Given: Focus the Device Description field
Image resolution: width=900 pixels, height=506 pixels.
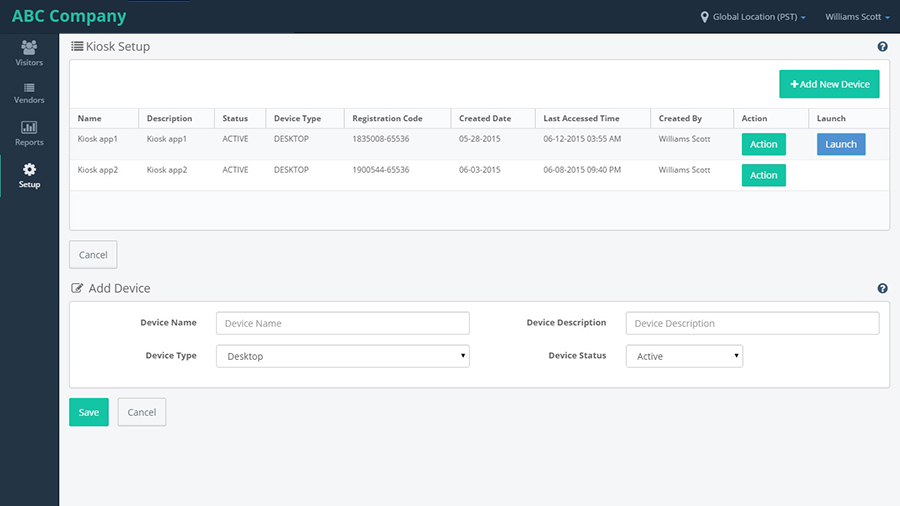Looking at the screenshot, I should coord(752,323).
